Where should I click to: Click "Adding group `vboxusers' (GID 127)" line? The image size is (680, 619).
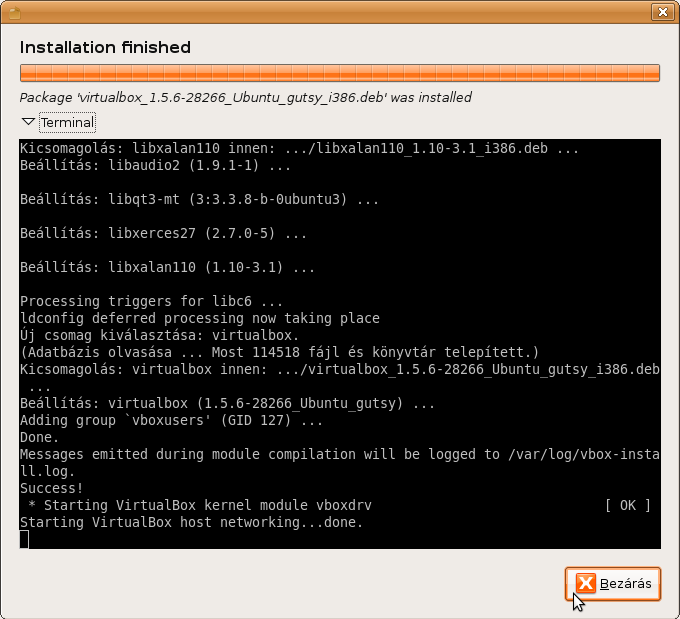point(171,420)
